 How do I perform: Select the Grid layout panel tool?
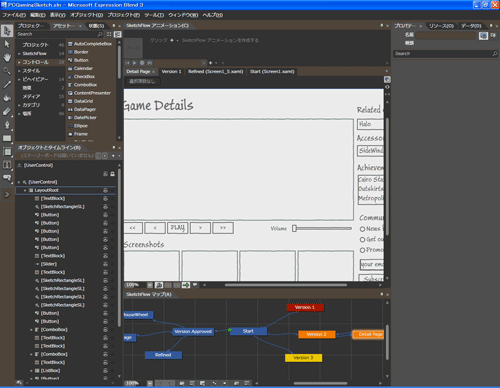[7, 152]
